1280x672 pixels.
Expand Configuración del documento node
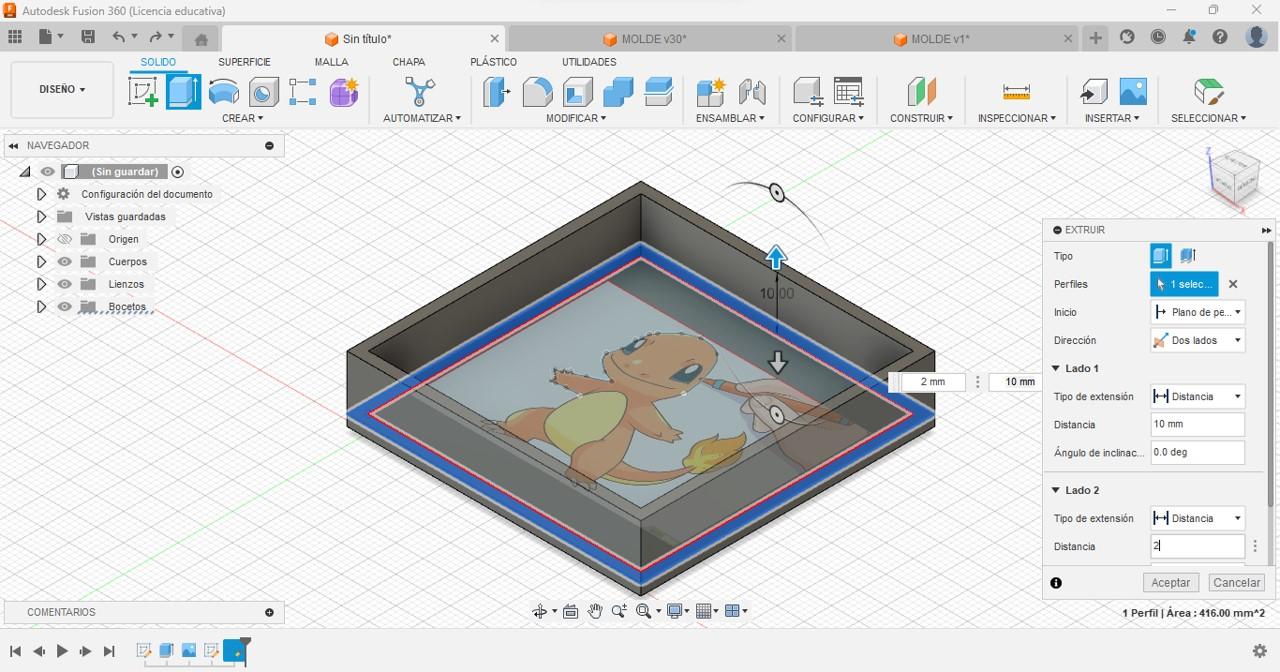point(41,194)
